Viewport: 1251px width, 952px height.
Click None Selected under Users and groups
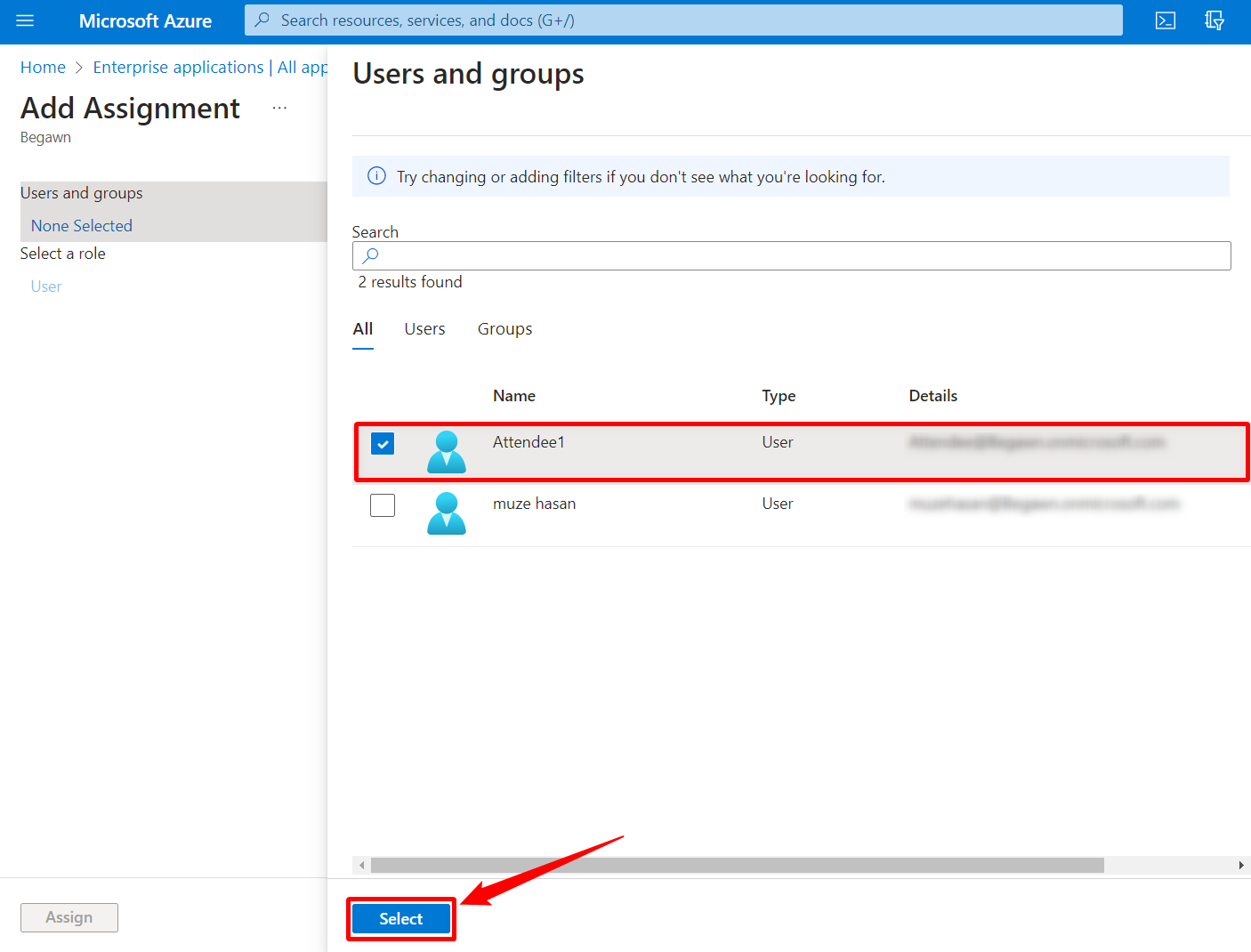coord(82,226)
